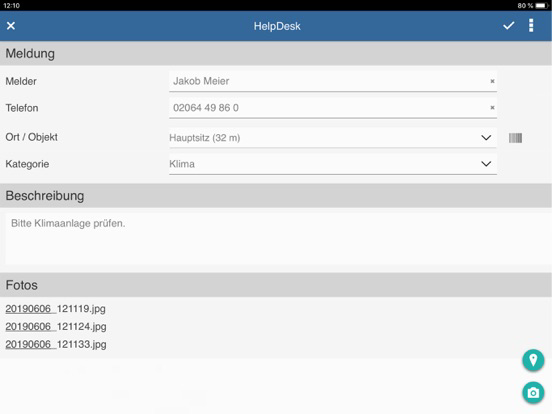Tap the location pin floating button
The width and height of the screenshot is (552, 414).
(x=533, y=360)
